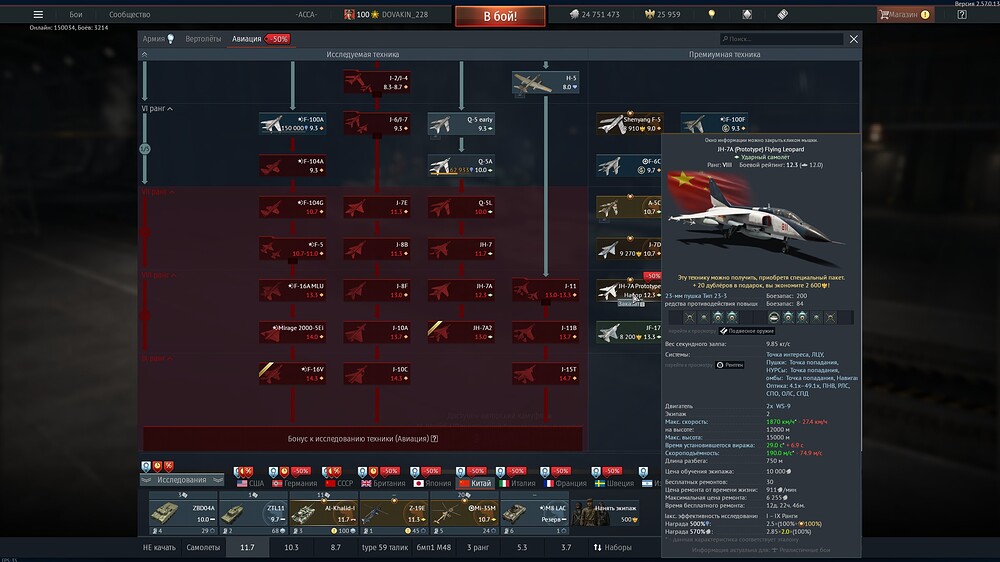The width and height of the screenshot is (1000, 562).
Task: Select the Q-5A aircraft card
Action: pos(461,166)
